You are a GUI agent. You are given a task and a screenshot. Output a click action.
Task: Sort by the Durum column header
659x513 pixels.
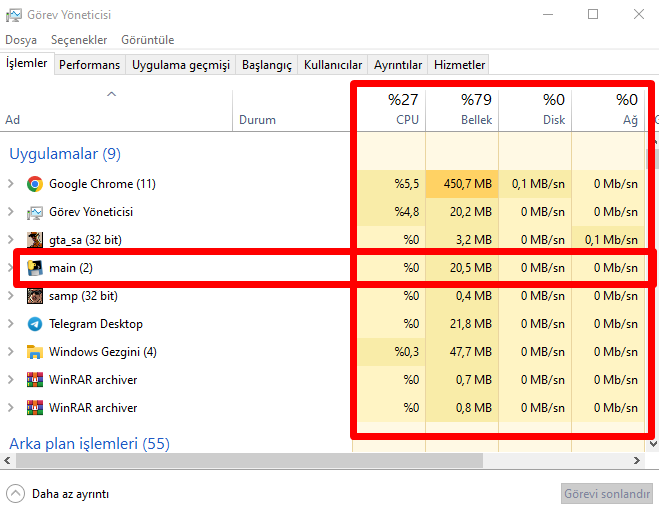(292, 110)
